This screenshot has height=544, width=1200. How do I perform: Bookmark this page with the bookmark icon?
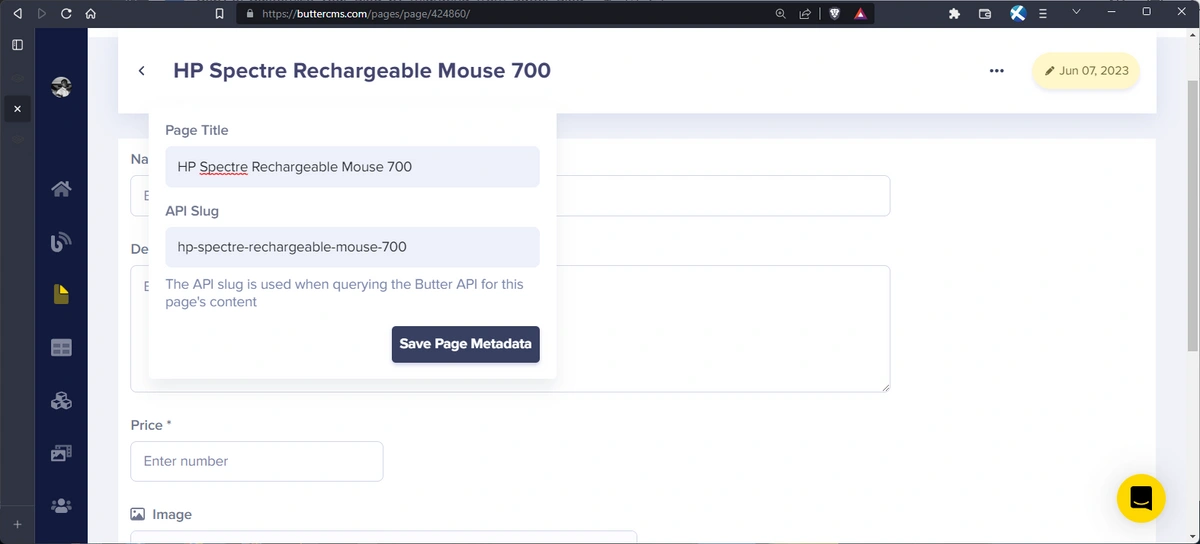[220, 14]
